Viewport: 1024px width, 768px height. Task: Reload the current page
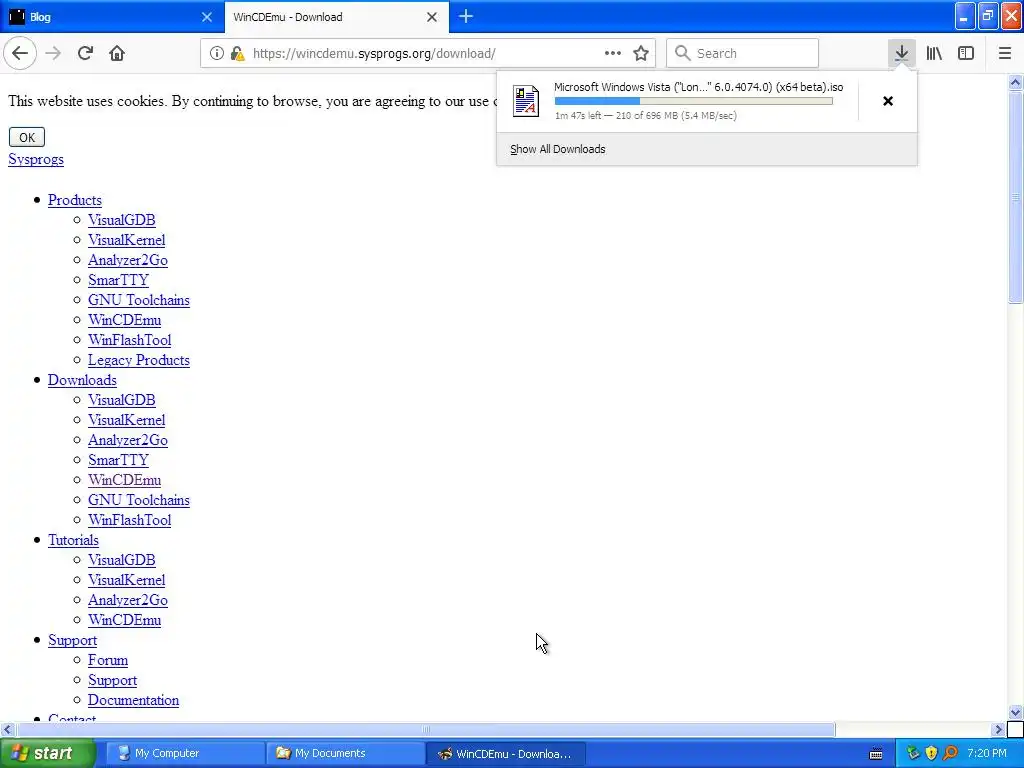[x=85, y=54]
